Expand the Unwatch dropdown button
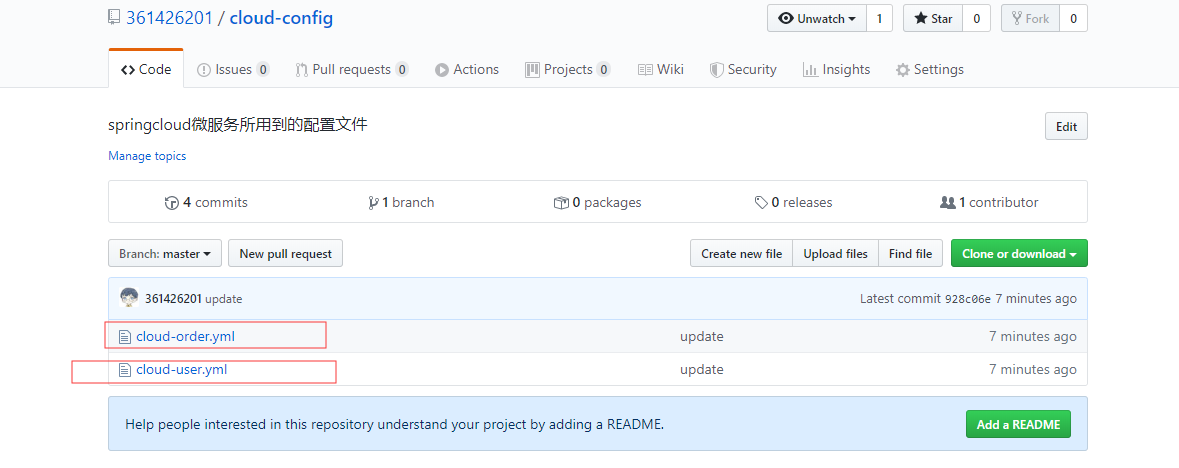Image resolution: width=1179 pixels, height=468 pixels. click(x=817, y=19)
